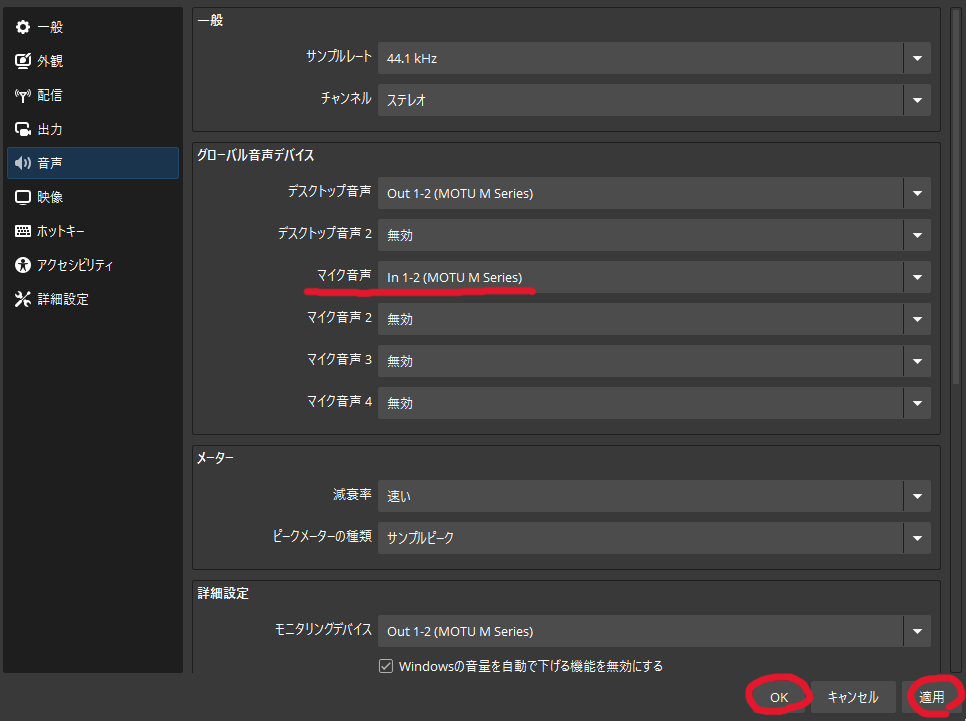
Task: Click the ホットキー keyboard icon
Action: (23, 231)
